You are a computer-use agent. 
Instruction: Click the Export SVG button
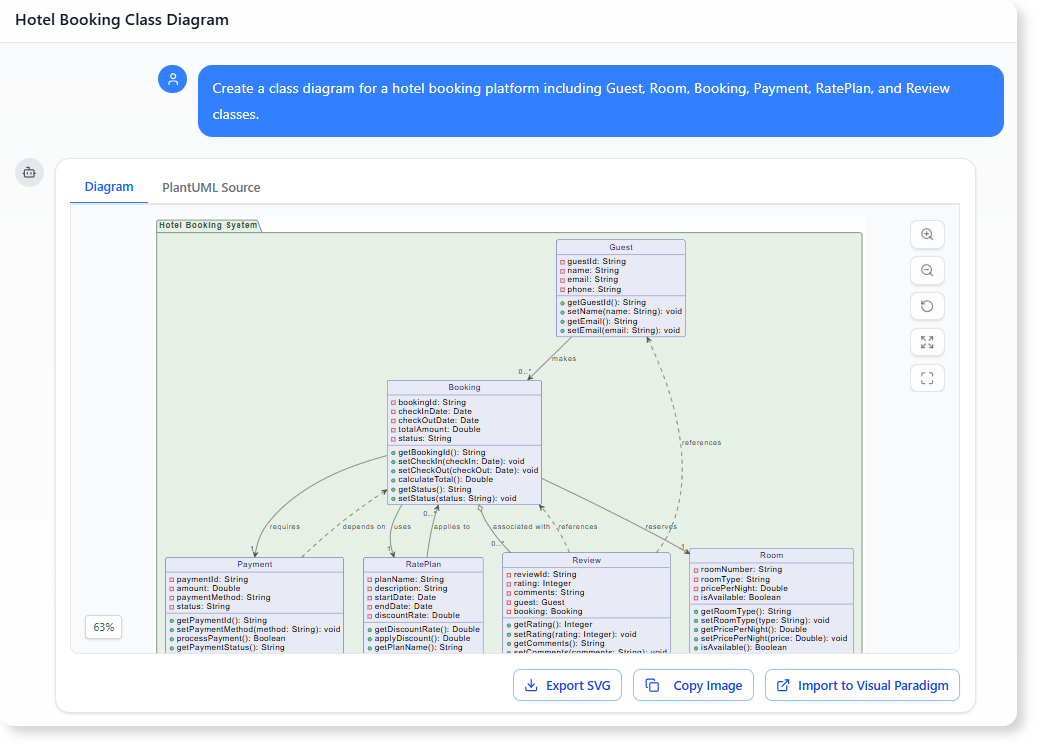click(x=567, y=685)
